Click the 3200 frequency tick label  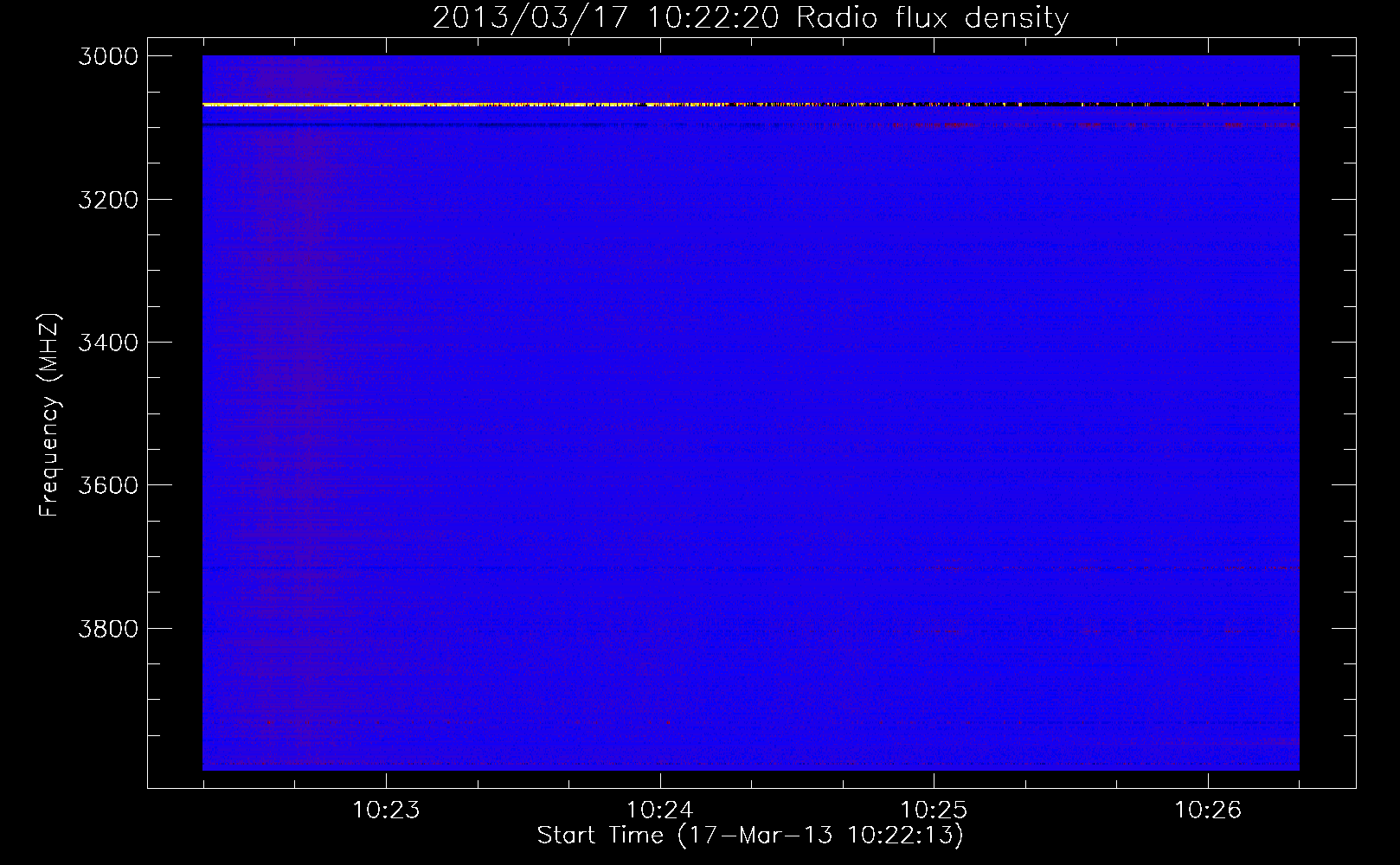[108, 200]
